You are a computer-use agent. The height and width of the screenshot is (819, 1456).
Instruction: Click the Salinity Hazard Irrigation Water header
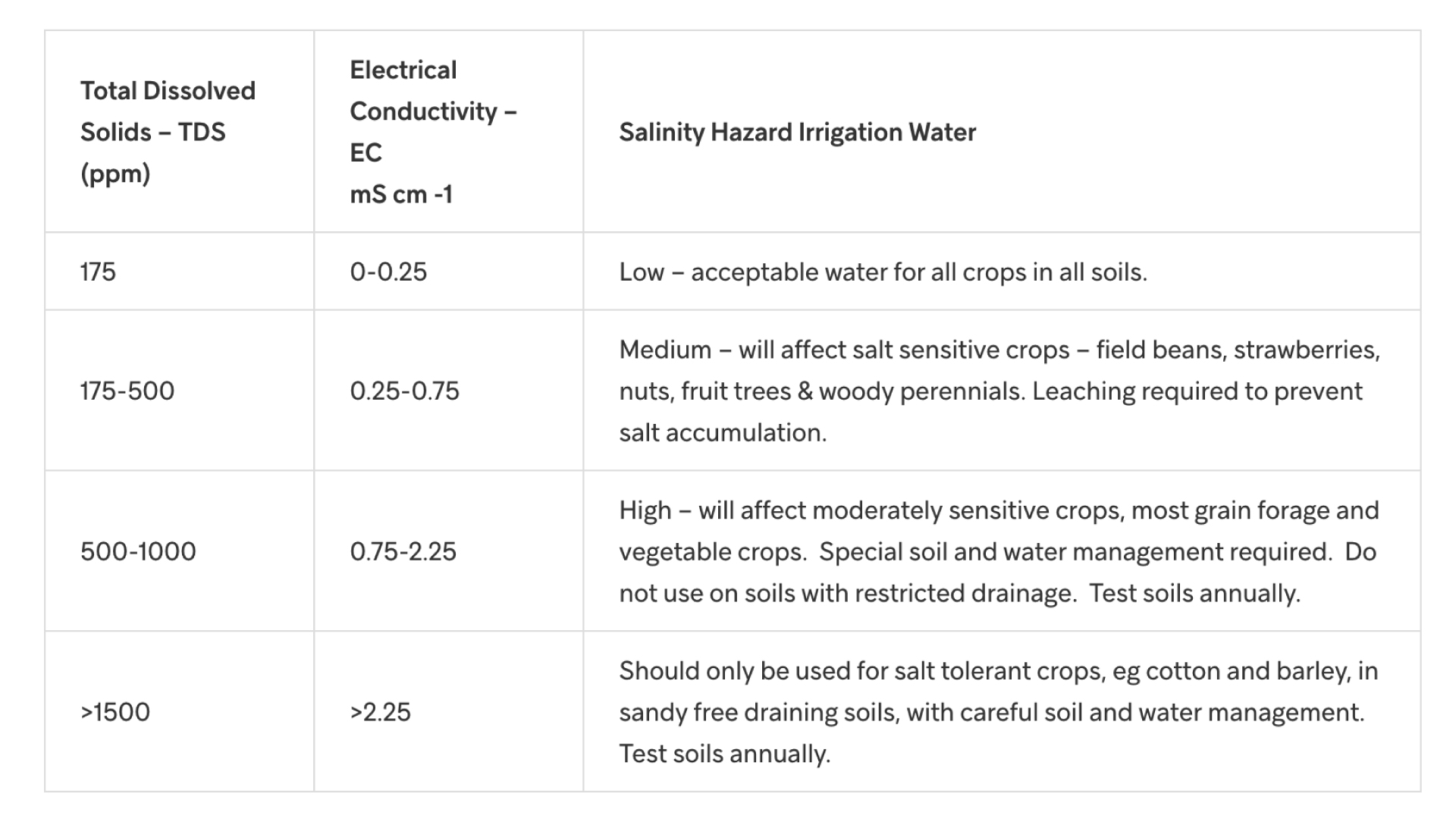[1002, 131]
